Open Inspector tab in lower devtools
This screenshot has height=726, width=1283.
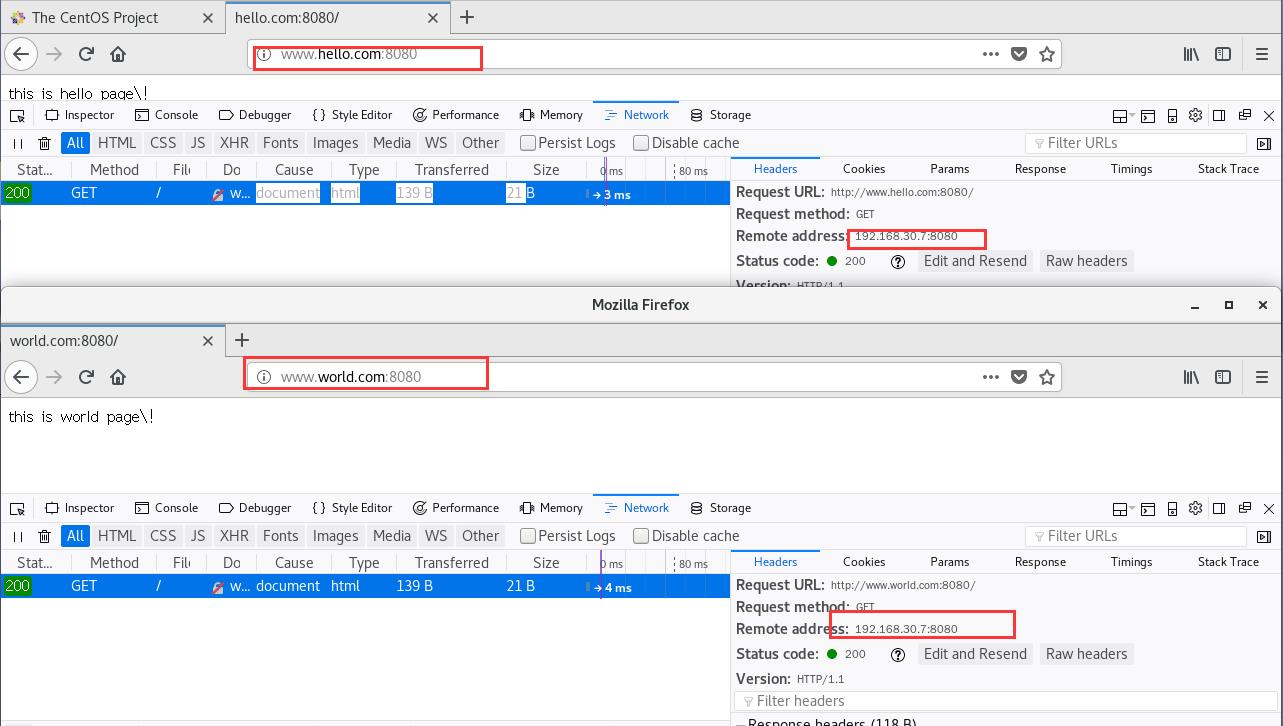(x=80, y=508)
